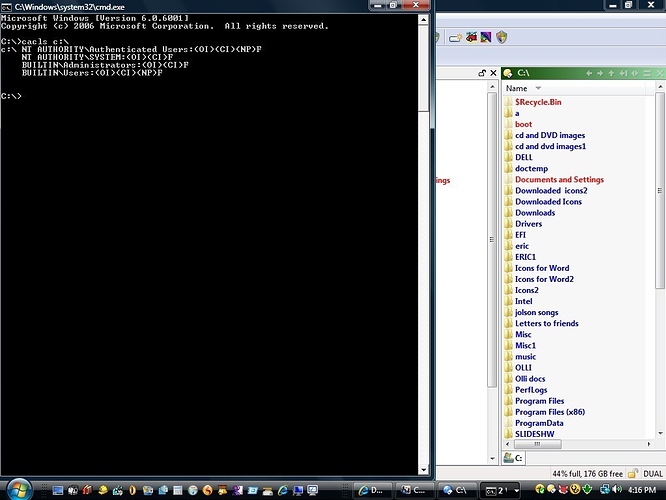
Task: Click the scroll-down arrow of the cmd window
Action: click(x=423, y=469)
